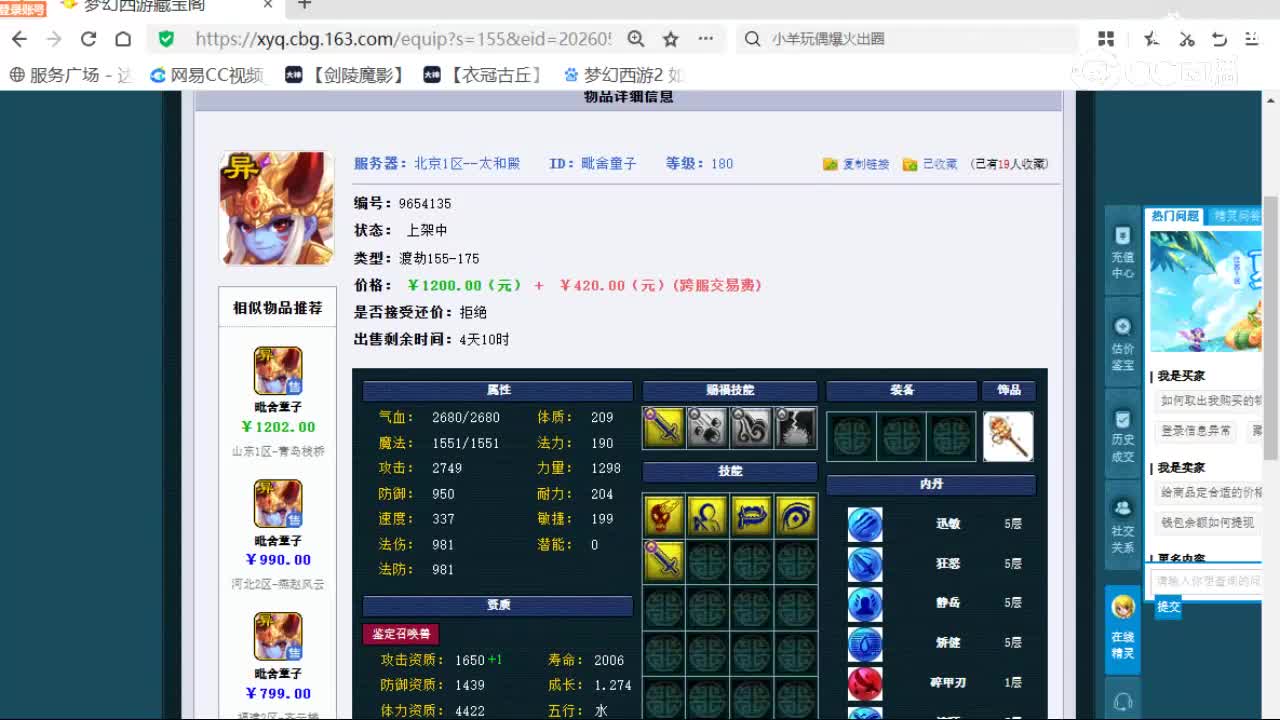Click sword skill icon in second skill row
The height and width of the screenshot is (720, 1280).
[x=664, y=560]
